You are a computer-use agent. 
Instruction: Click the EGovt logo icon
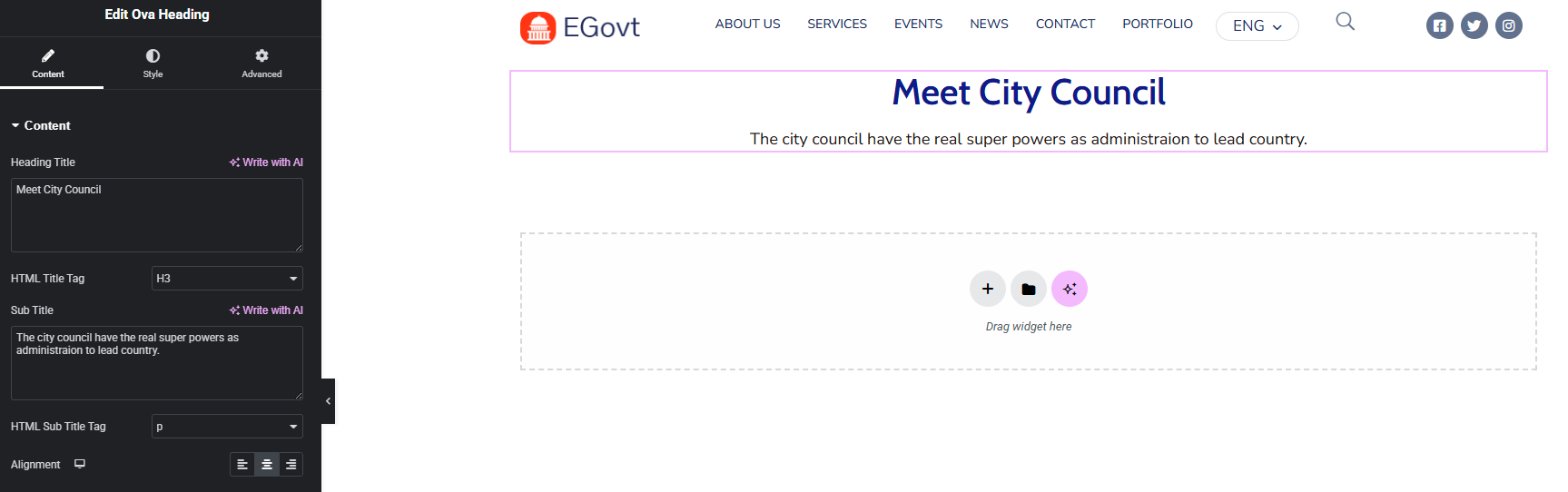(x=537, y=28)
